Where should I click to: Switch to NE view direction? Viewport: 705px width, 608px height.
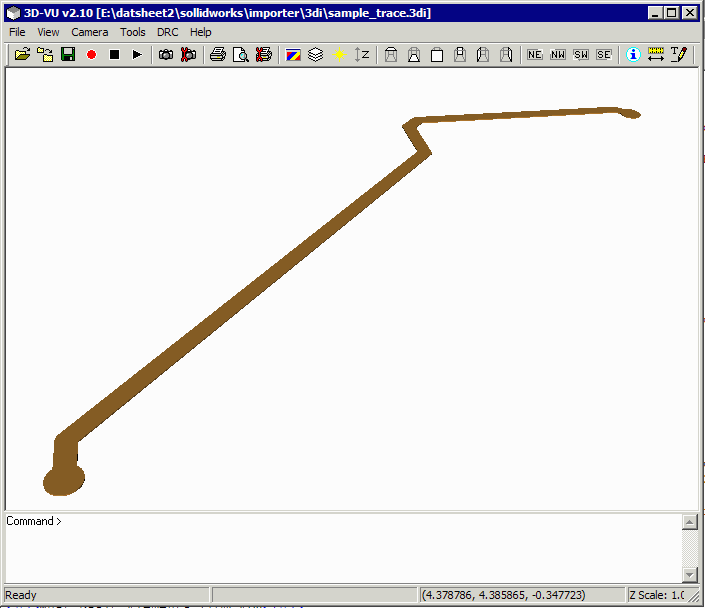tap(535, 54)
